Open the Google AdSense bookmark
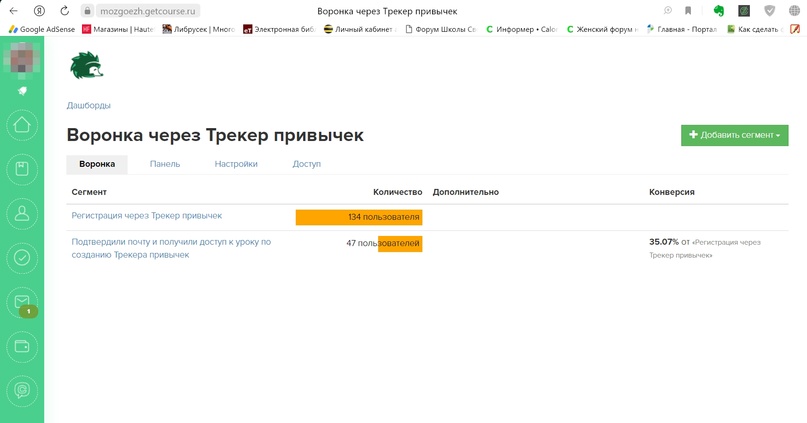 point(40,29)
